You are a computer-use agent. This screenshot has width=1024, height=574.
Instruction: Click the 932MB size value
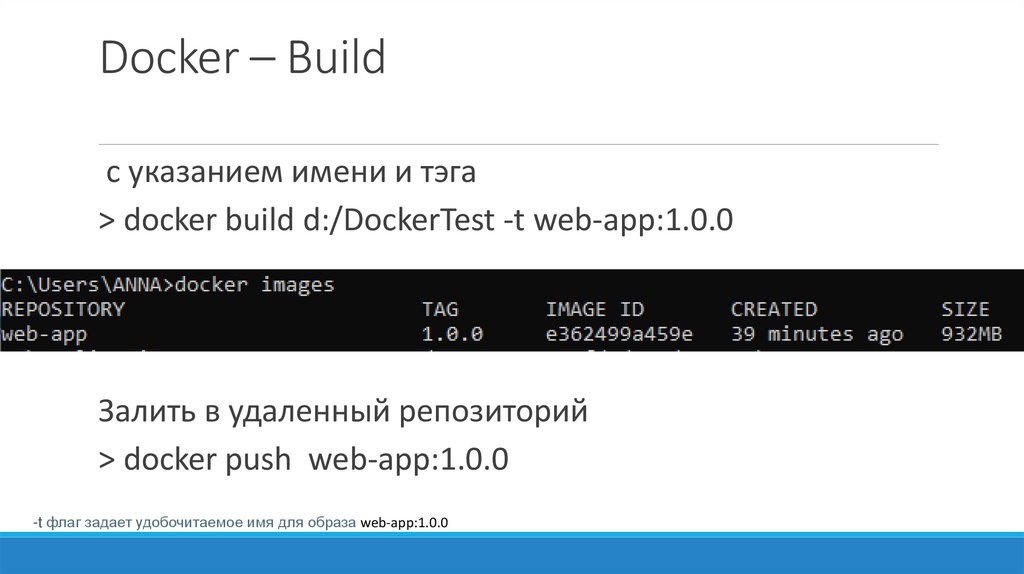971,334
